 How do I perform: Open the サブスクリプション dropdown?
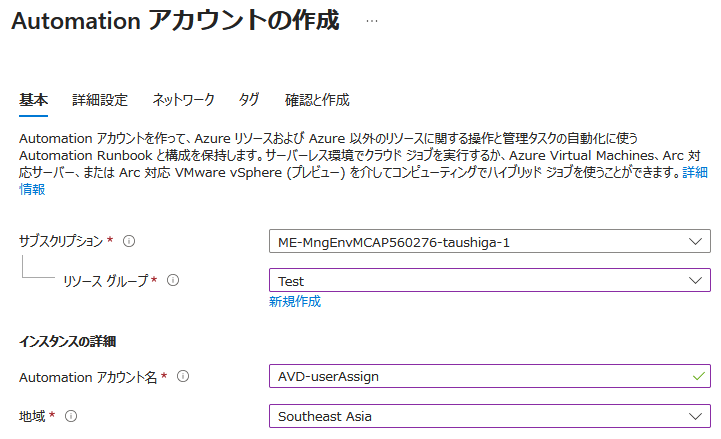tap(490, 242)
